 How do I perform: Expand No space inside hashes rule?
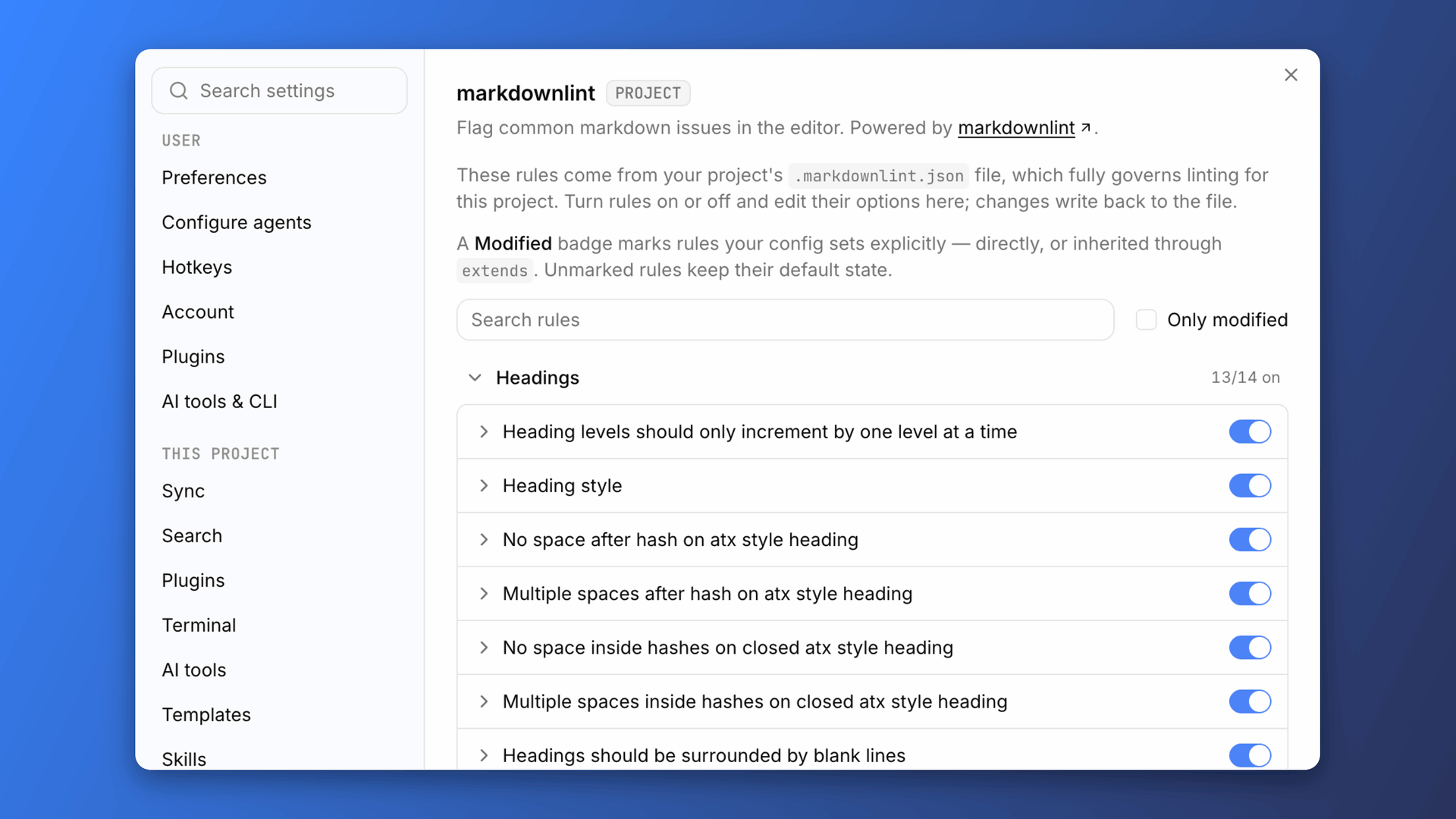point(484,648)
